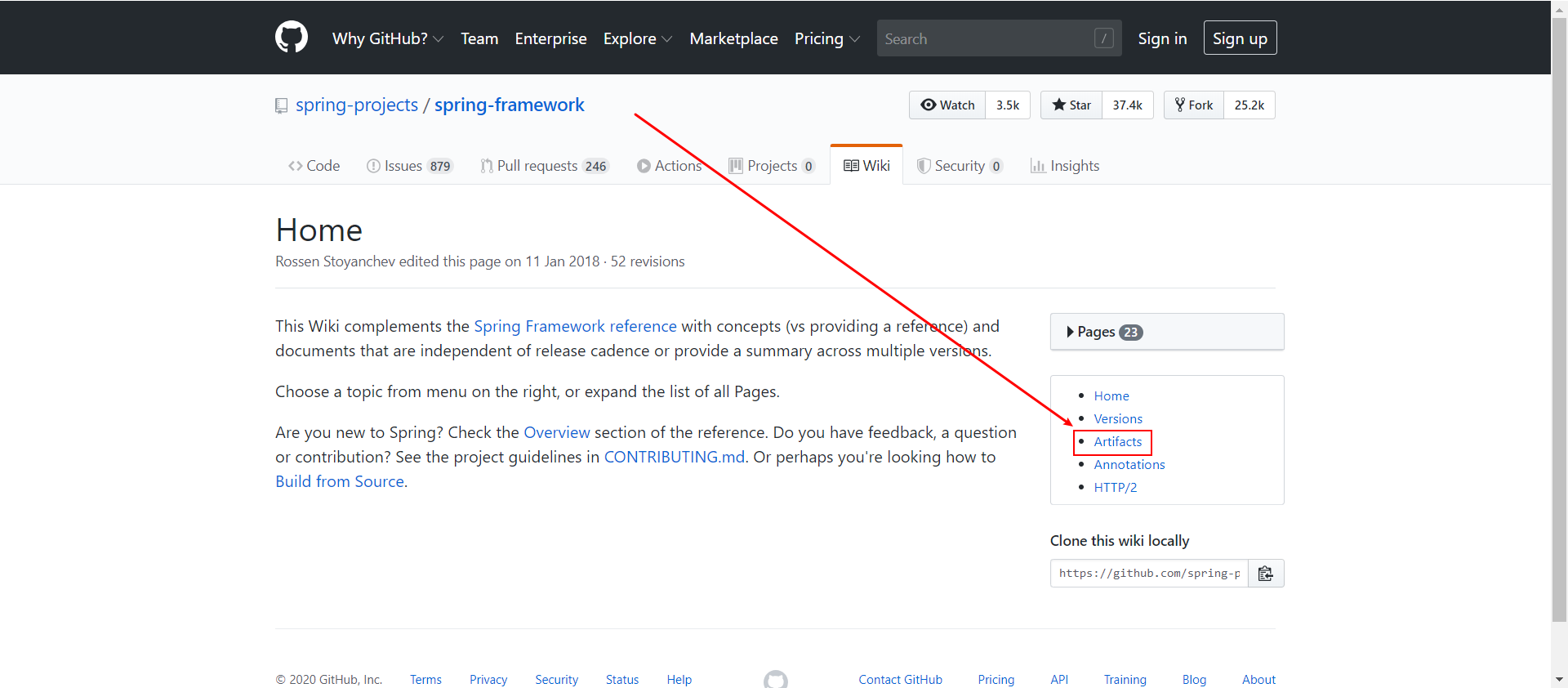
Task: Star the repository
Action: point(1071,105)
